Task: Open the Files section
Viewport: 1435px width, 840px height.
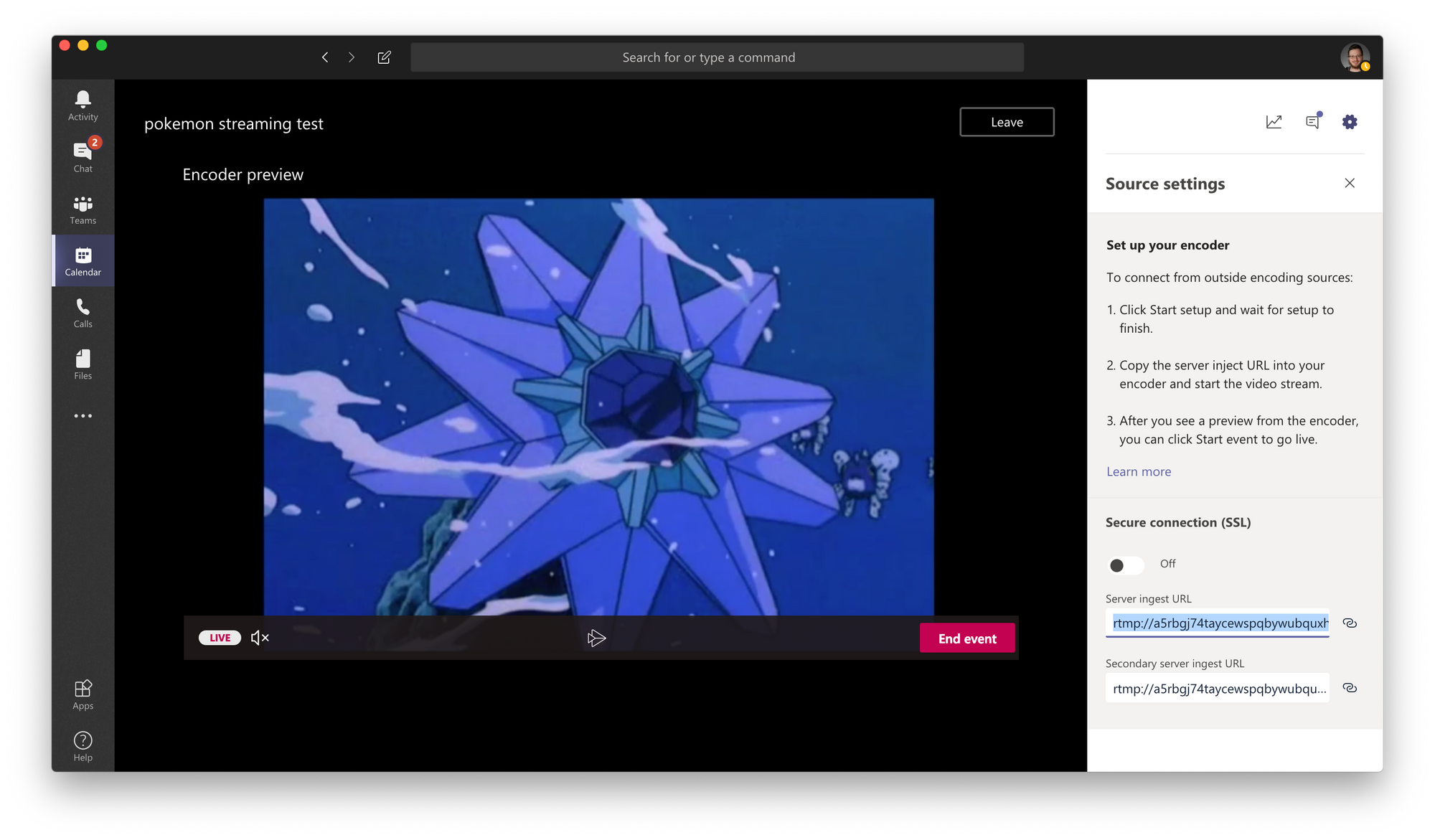Action: tap(83, 364)
